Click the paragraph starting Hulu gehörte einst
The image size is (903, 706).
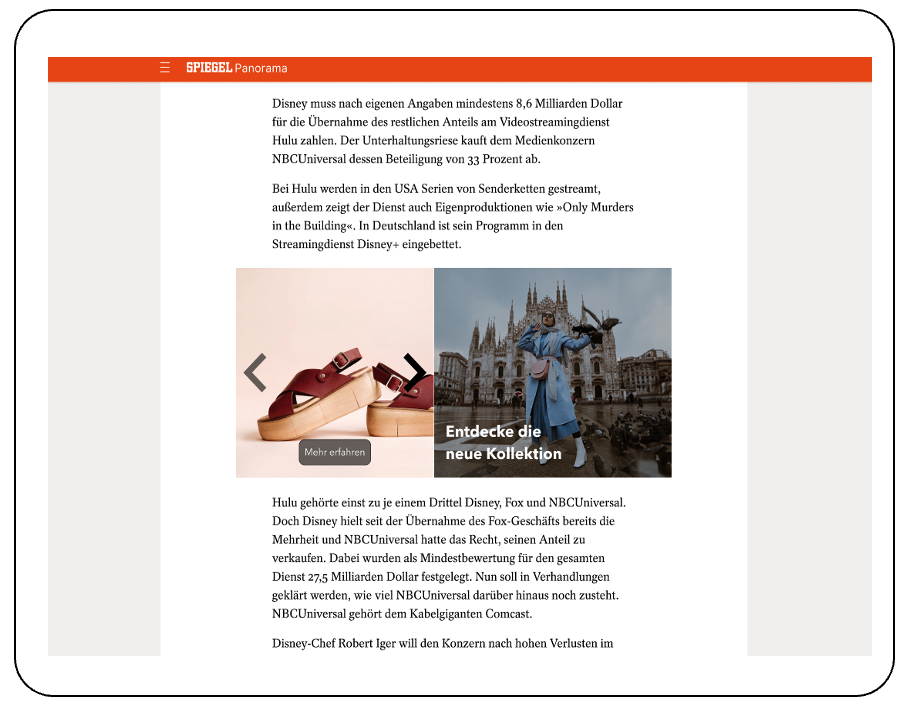coord(448,557)
